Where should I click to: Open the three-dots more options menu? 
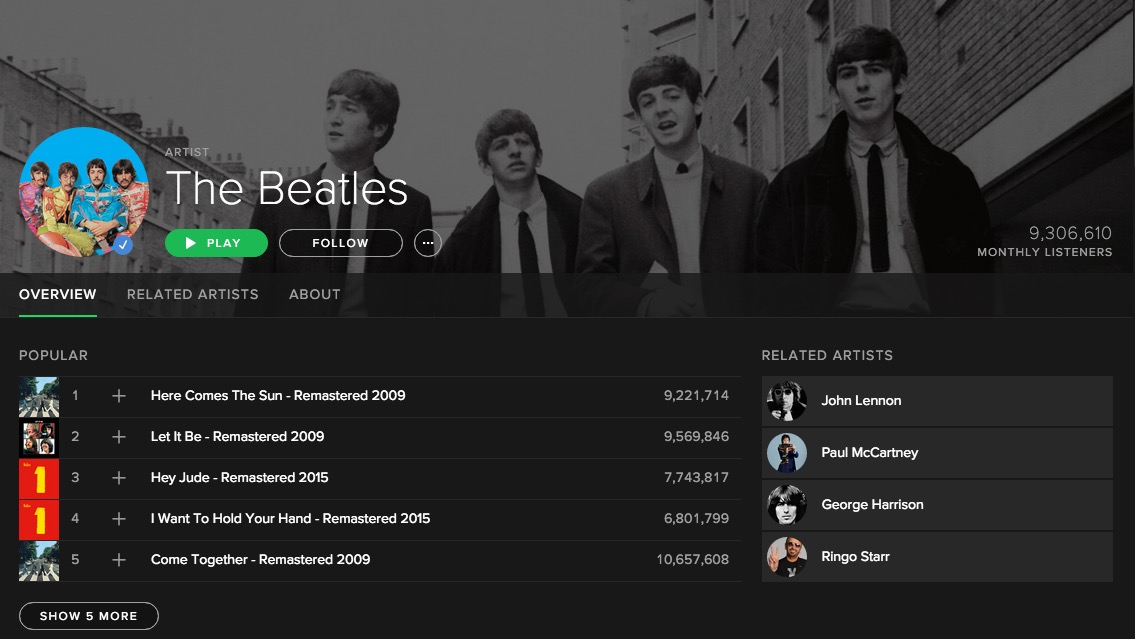coord(428,243)
